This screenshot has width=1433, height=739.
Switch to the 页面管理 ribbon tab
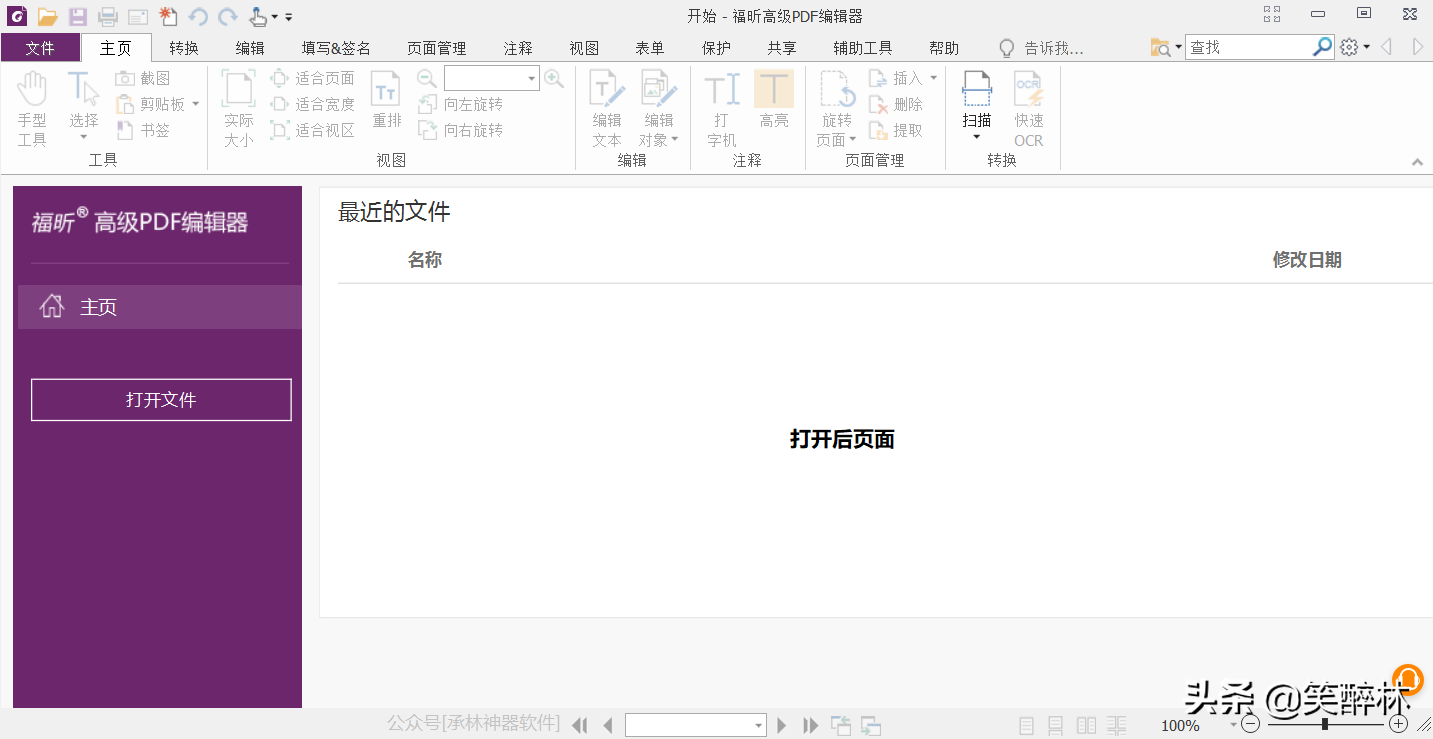pyautogui.click(x=437, y=48)
